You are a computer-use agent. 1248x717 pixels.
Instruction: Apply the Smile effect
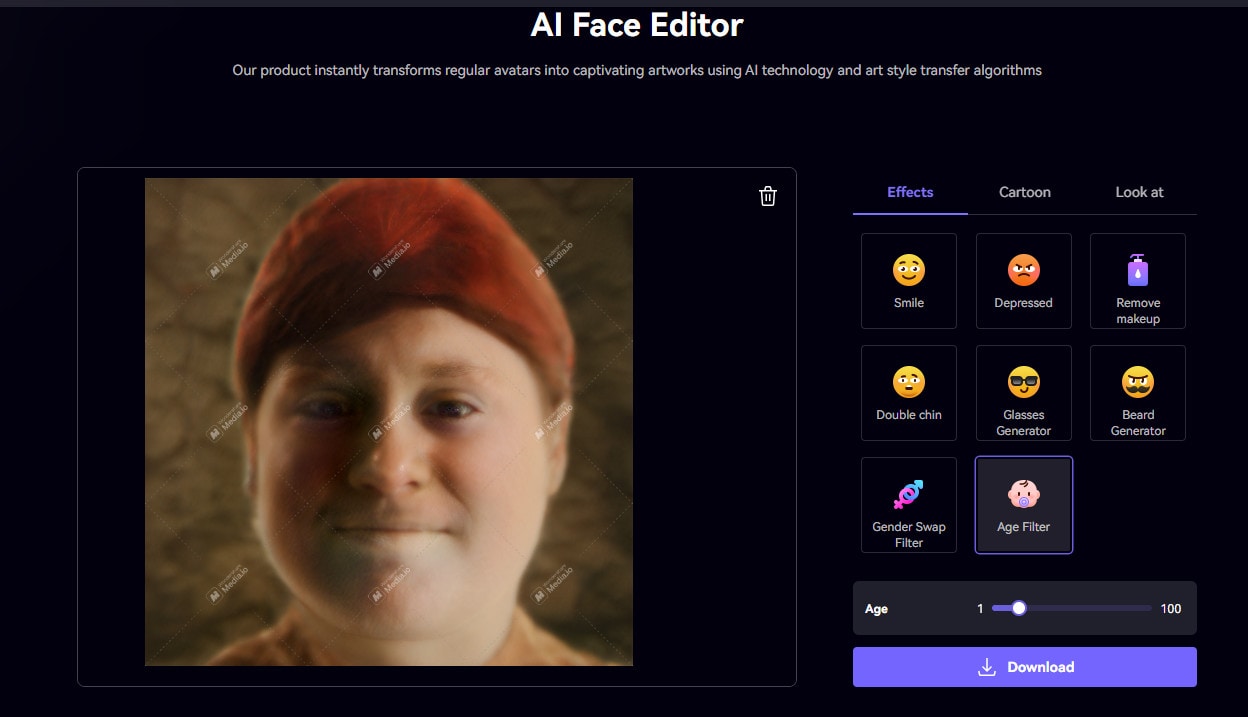point(909,281)
